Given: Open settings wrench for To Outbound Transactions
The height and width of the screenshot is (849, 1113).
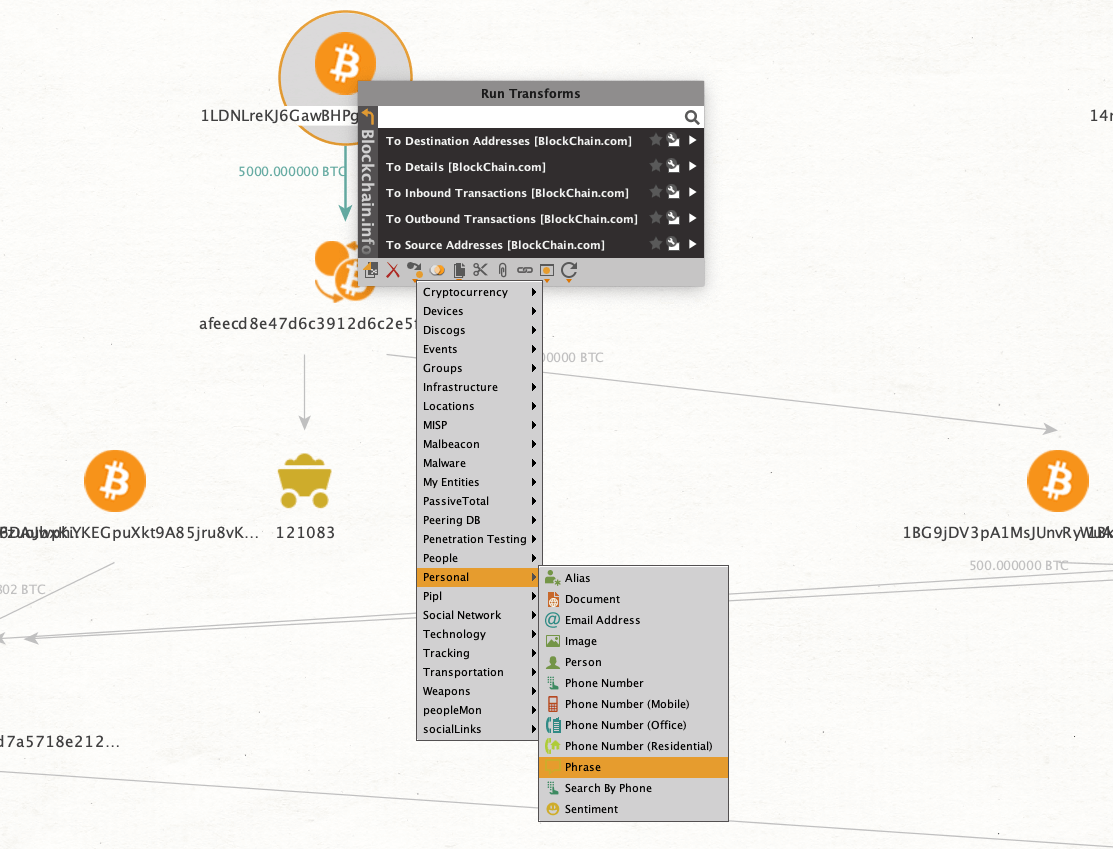Looking at the screenshot, I should [x=673, y=218].
